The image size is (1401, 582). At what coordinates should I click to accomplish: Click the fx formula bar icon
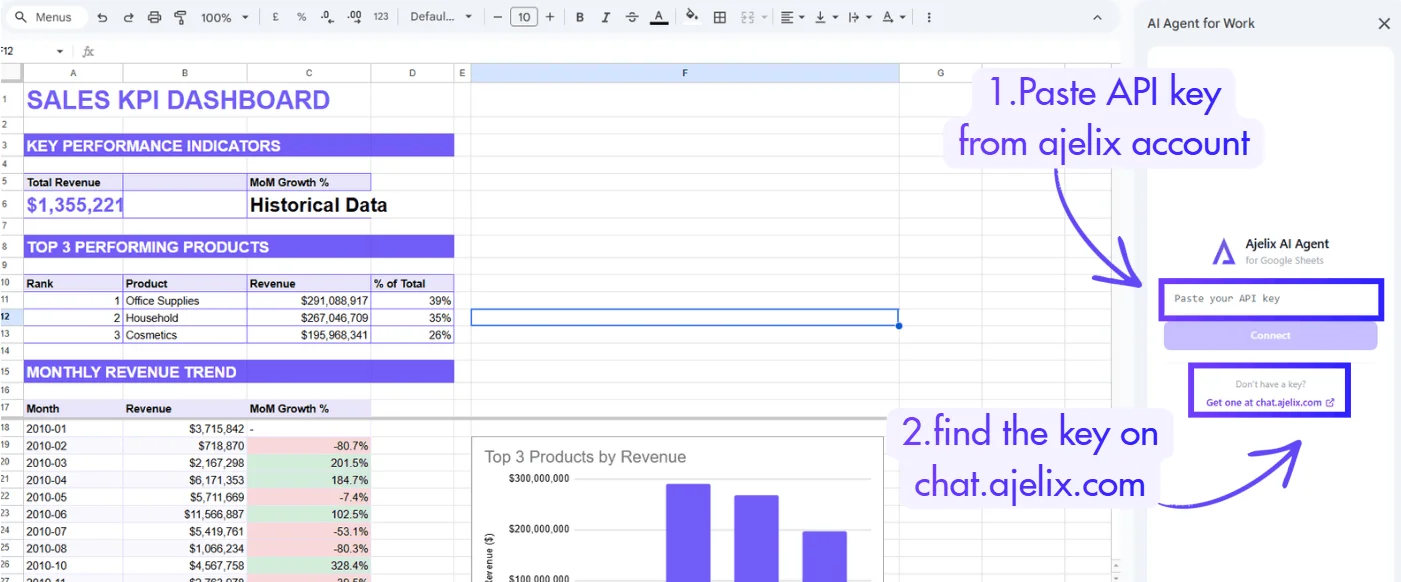[x=88, y=51]
